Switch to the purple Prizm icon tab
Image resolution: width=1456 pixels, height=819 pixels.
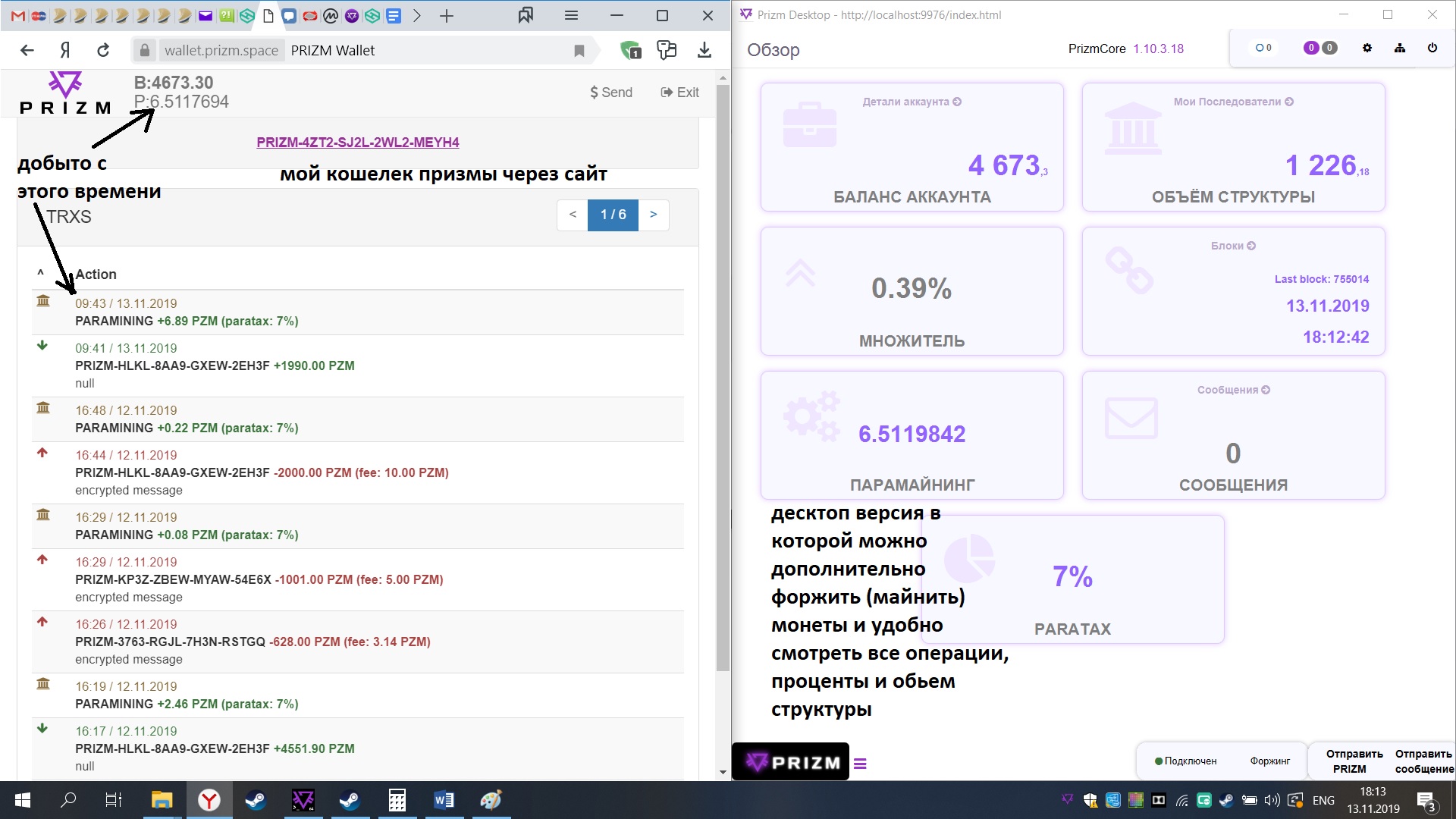[352, 16]
